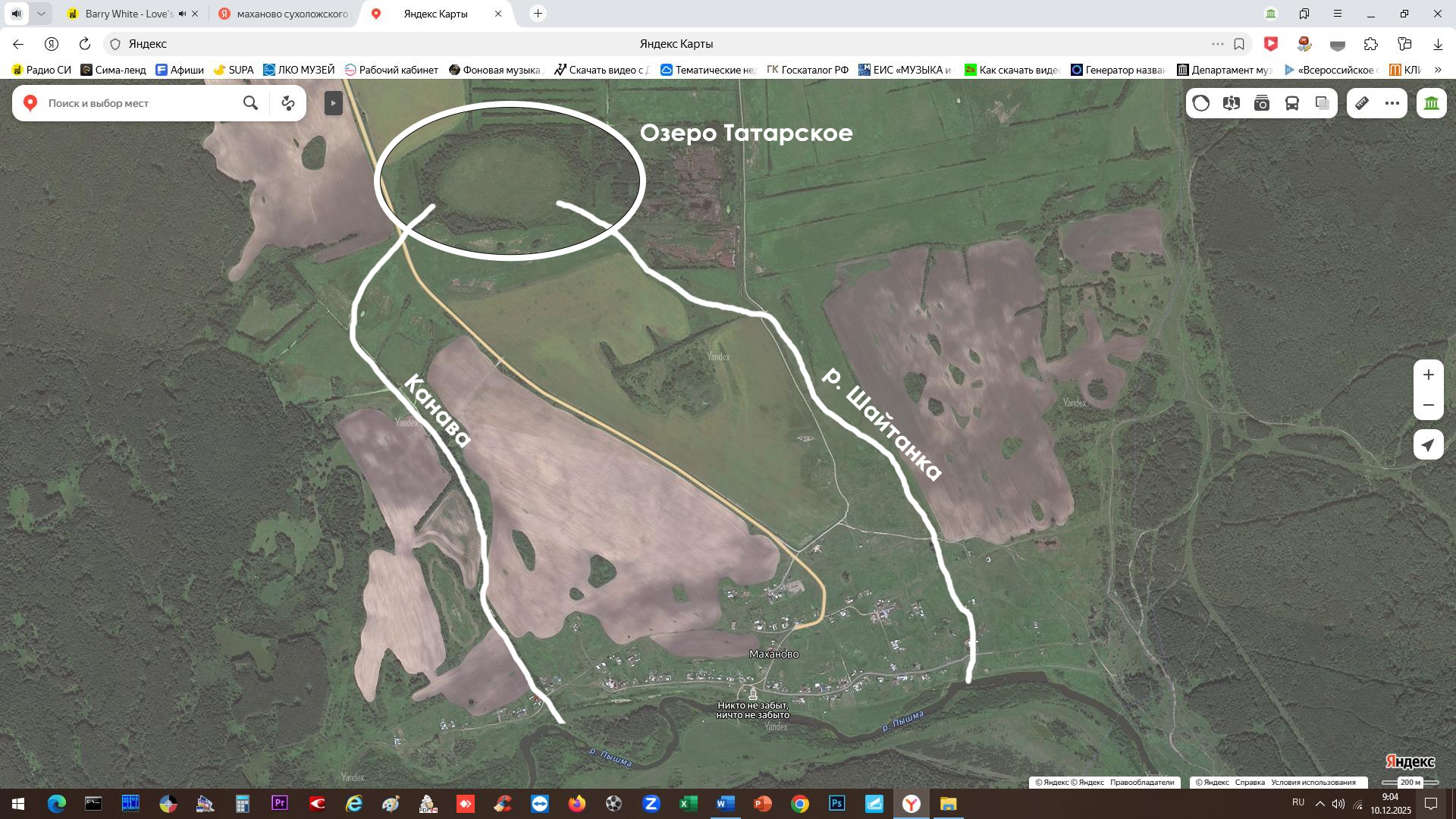Zoom out the map

point(1429,405)
